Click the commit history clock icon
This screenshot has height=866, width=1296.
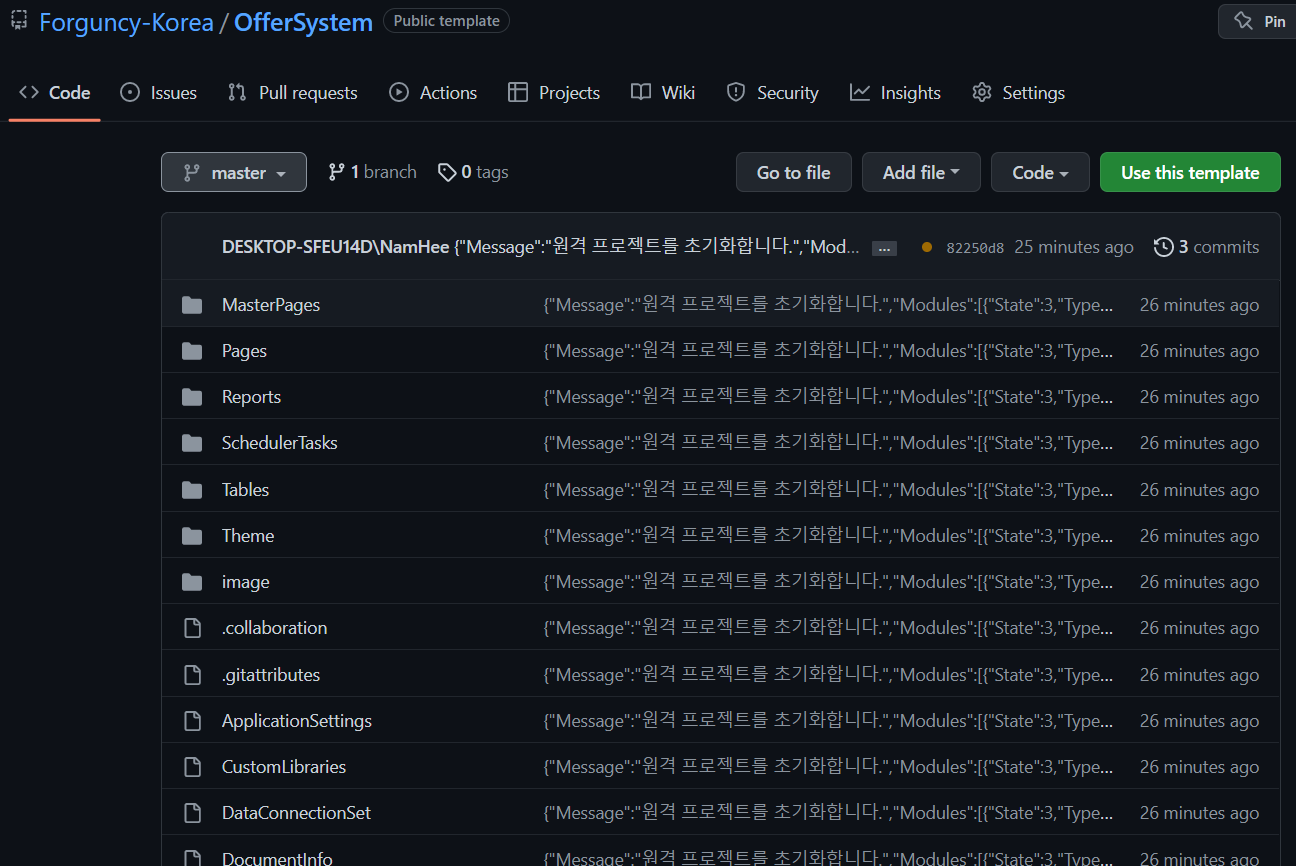click(x=1163, y=247)
